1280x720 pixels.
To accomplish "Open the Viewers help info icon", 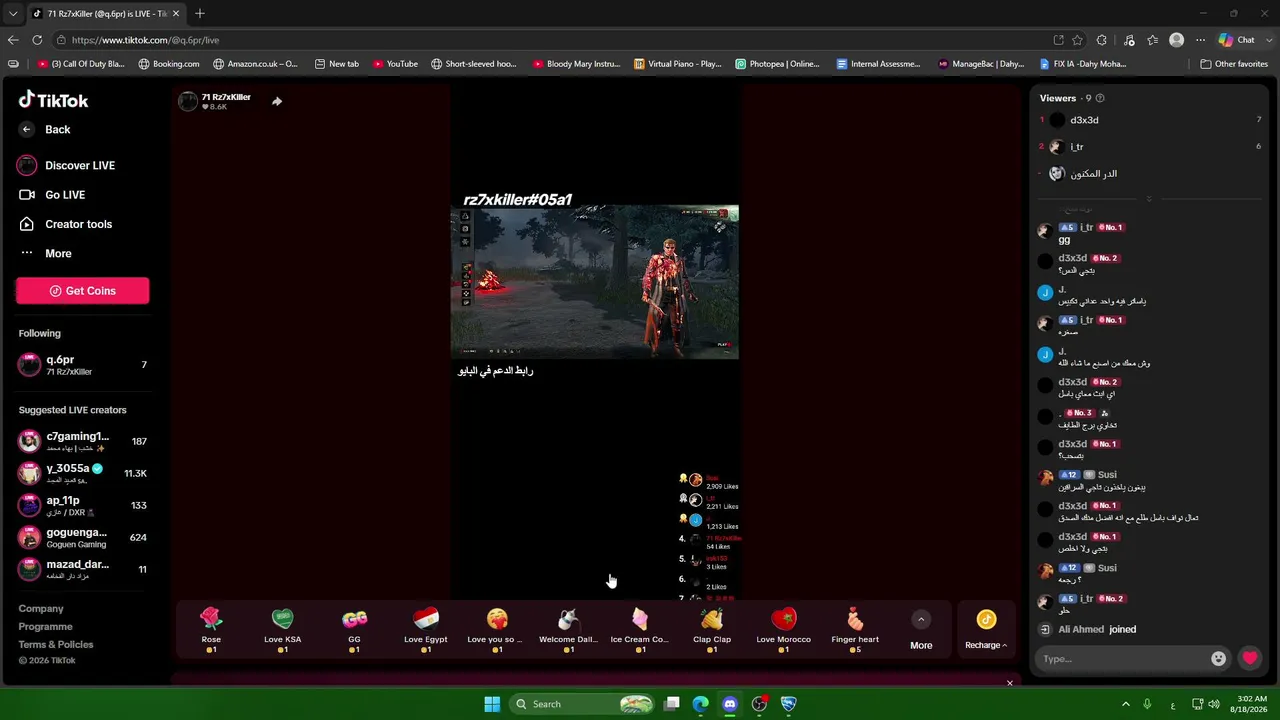I will point(1100,98).
